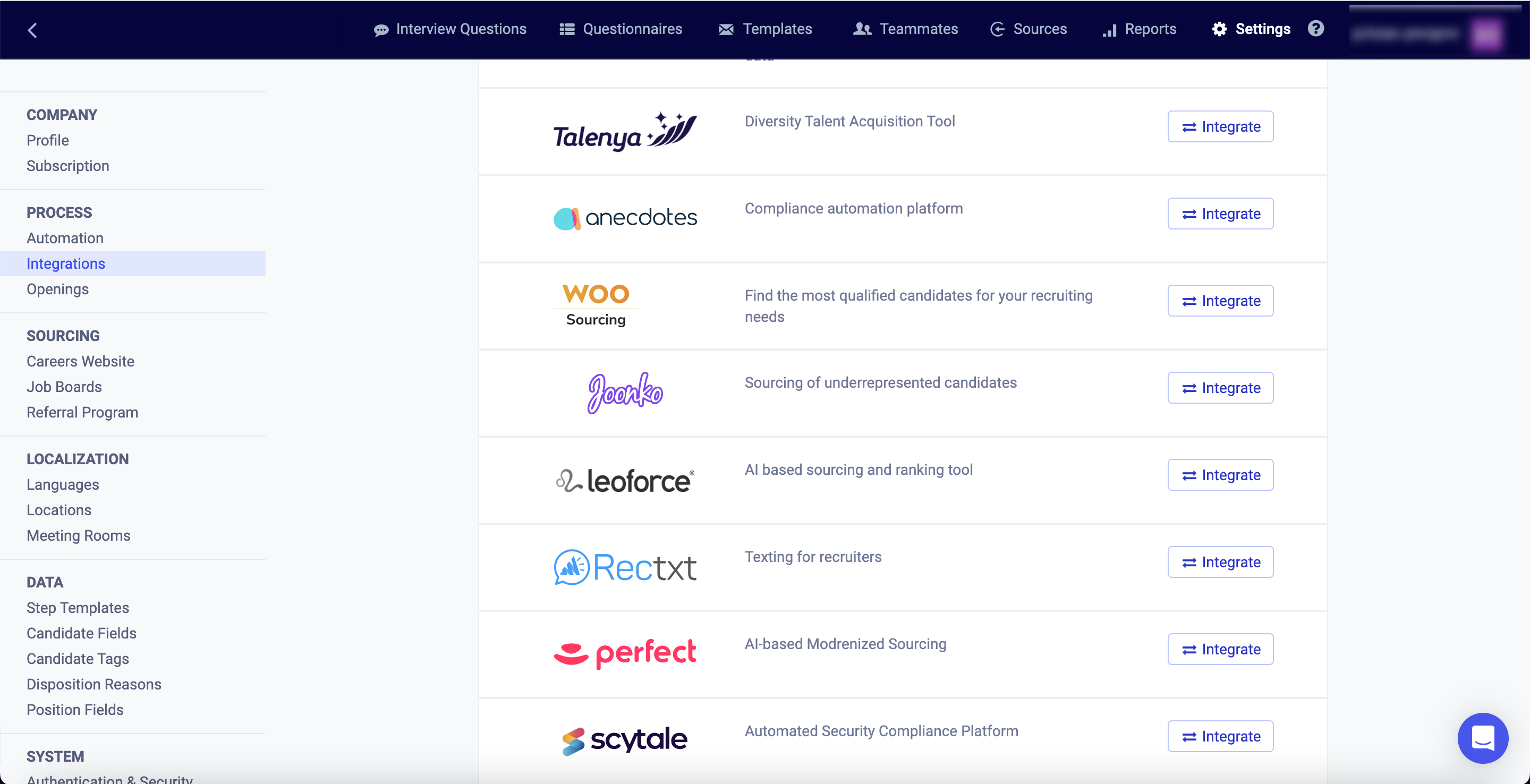Click 'Automated Security Compliance Platform' text
This screenshot has height=784, width=1530.
tap(881, 731)
